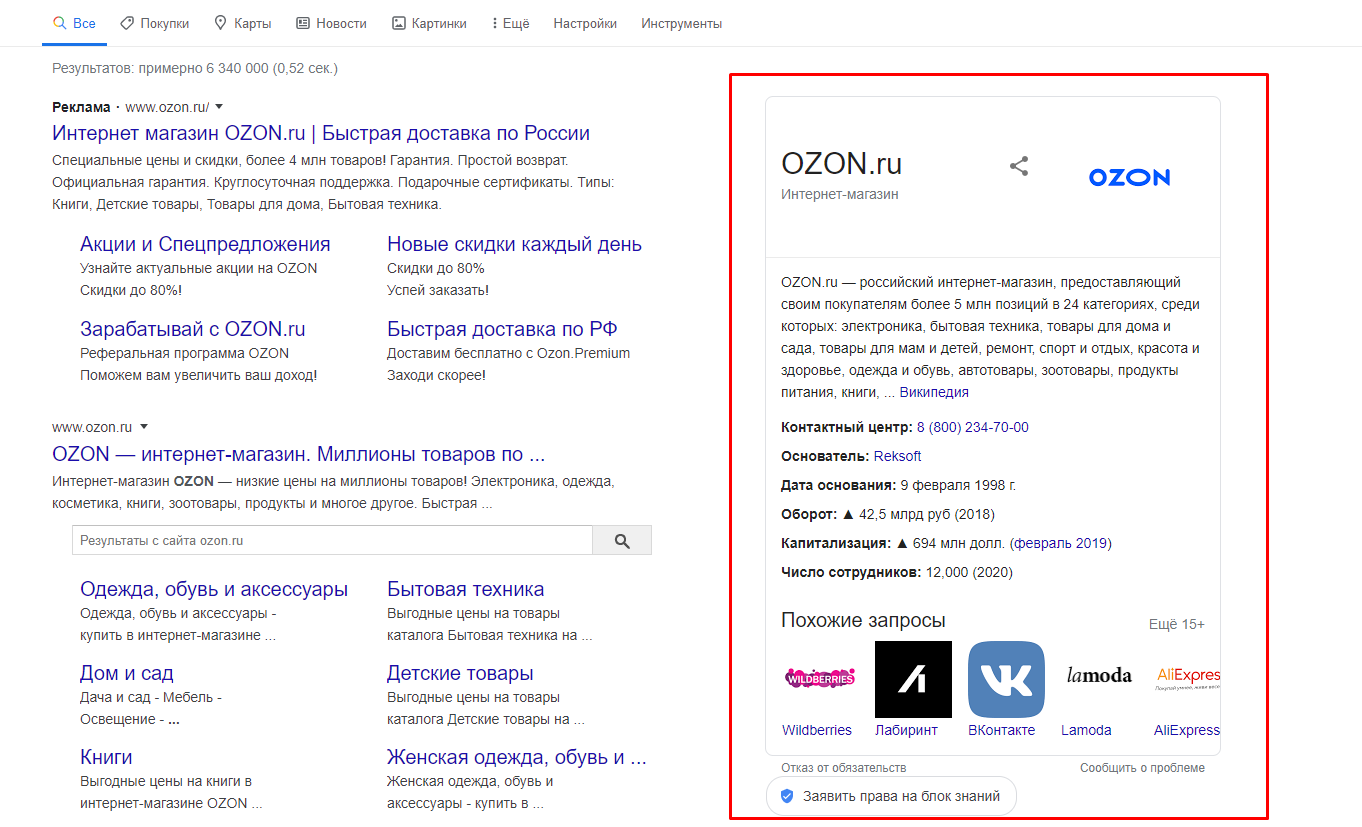Select the Все search tab

73,23
